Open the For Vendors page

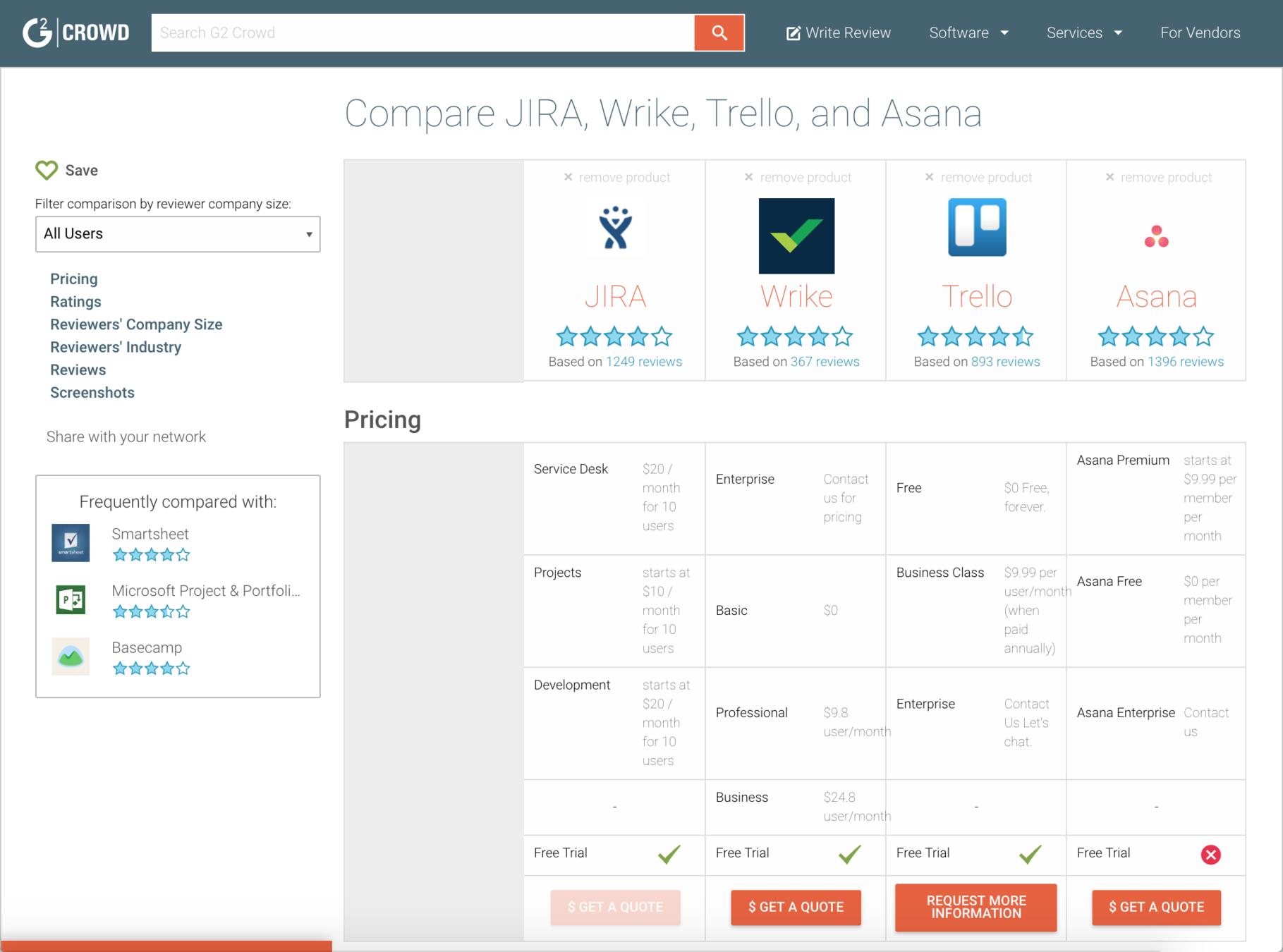1200,33
